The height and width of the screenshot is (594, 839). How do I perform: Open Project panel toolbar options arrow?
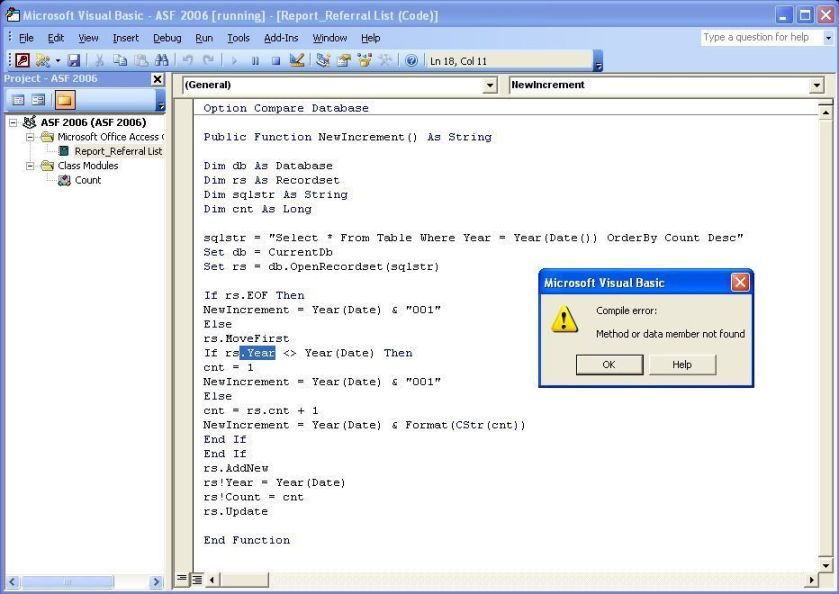160,101
